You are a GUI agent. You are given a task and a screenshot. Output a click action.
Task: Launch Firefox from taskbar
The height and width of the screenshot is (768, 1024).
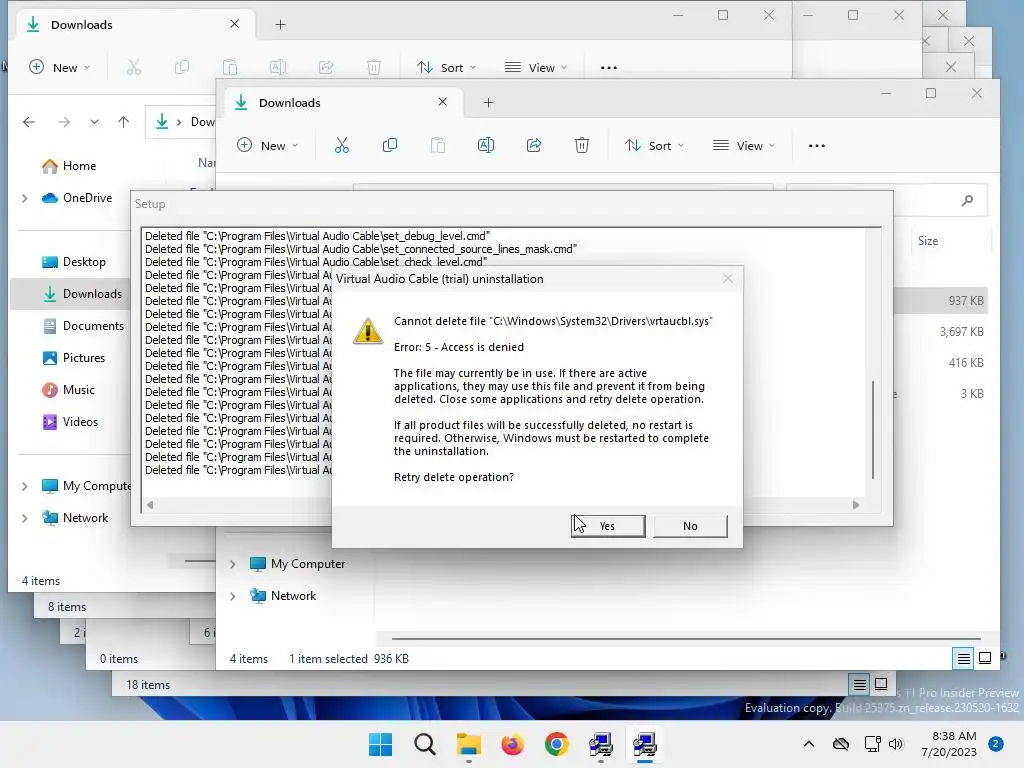click(x=513, y=744)
